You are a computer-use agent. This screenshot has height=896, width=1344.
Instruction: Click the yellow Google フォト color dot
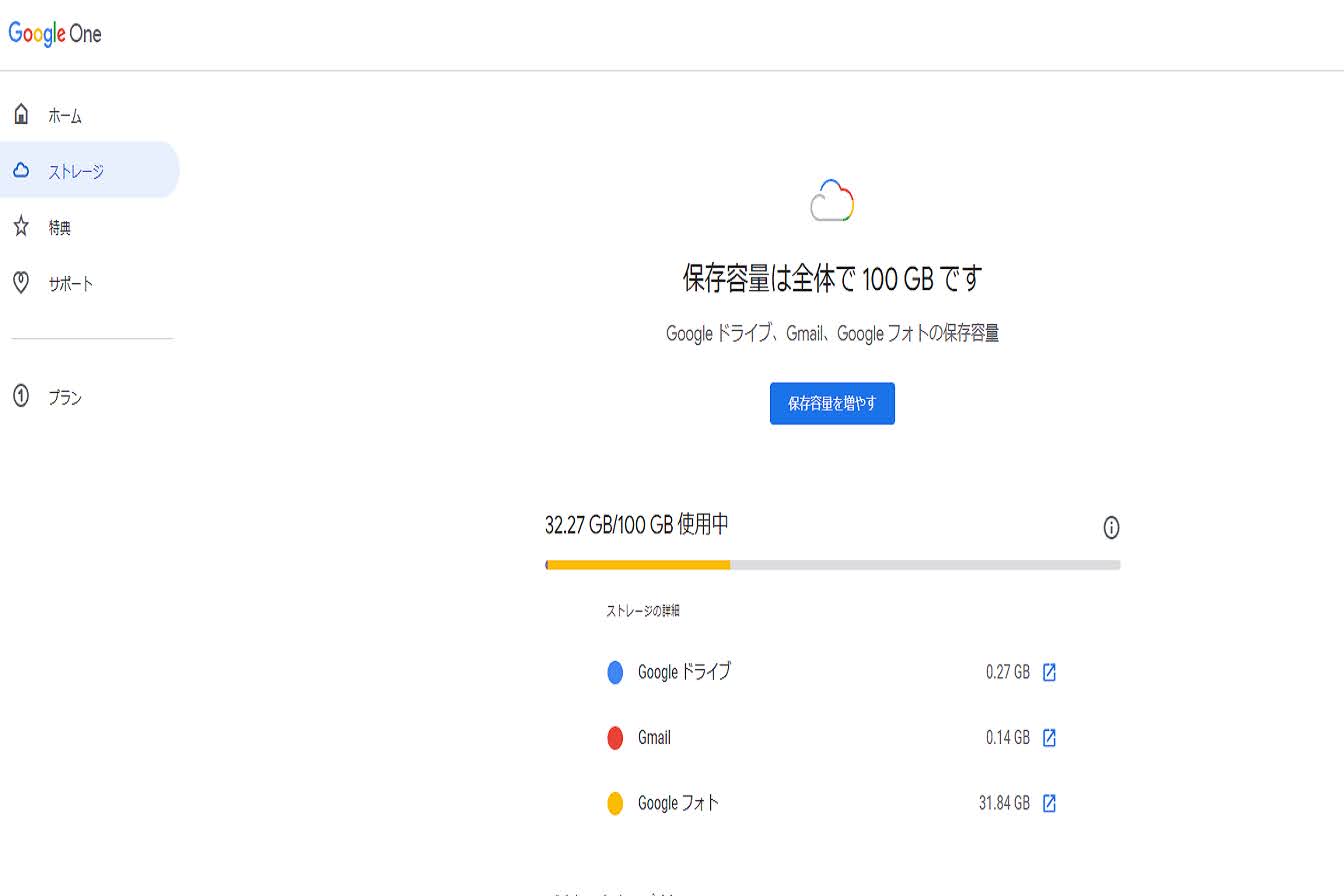pos(615,803)
